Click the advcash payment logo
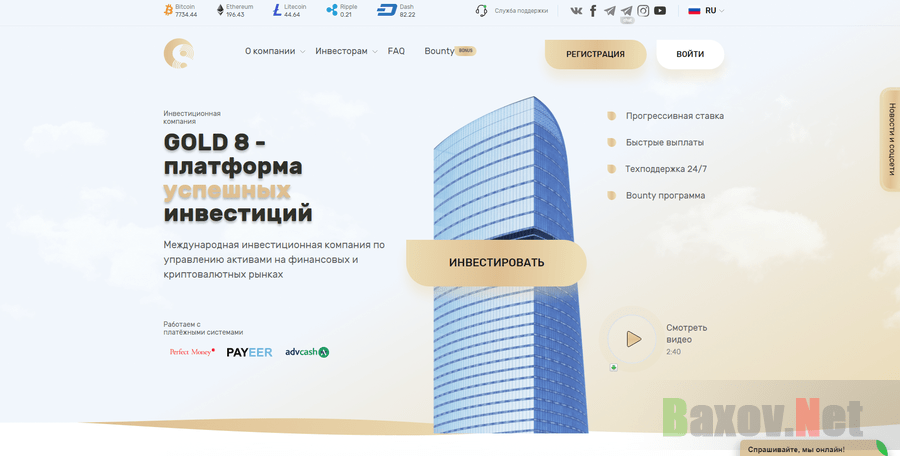Screen dimensions: 900x456 307,352
